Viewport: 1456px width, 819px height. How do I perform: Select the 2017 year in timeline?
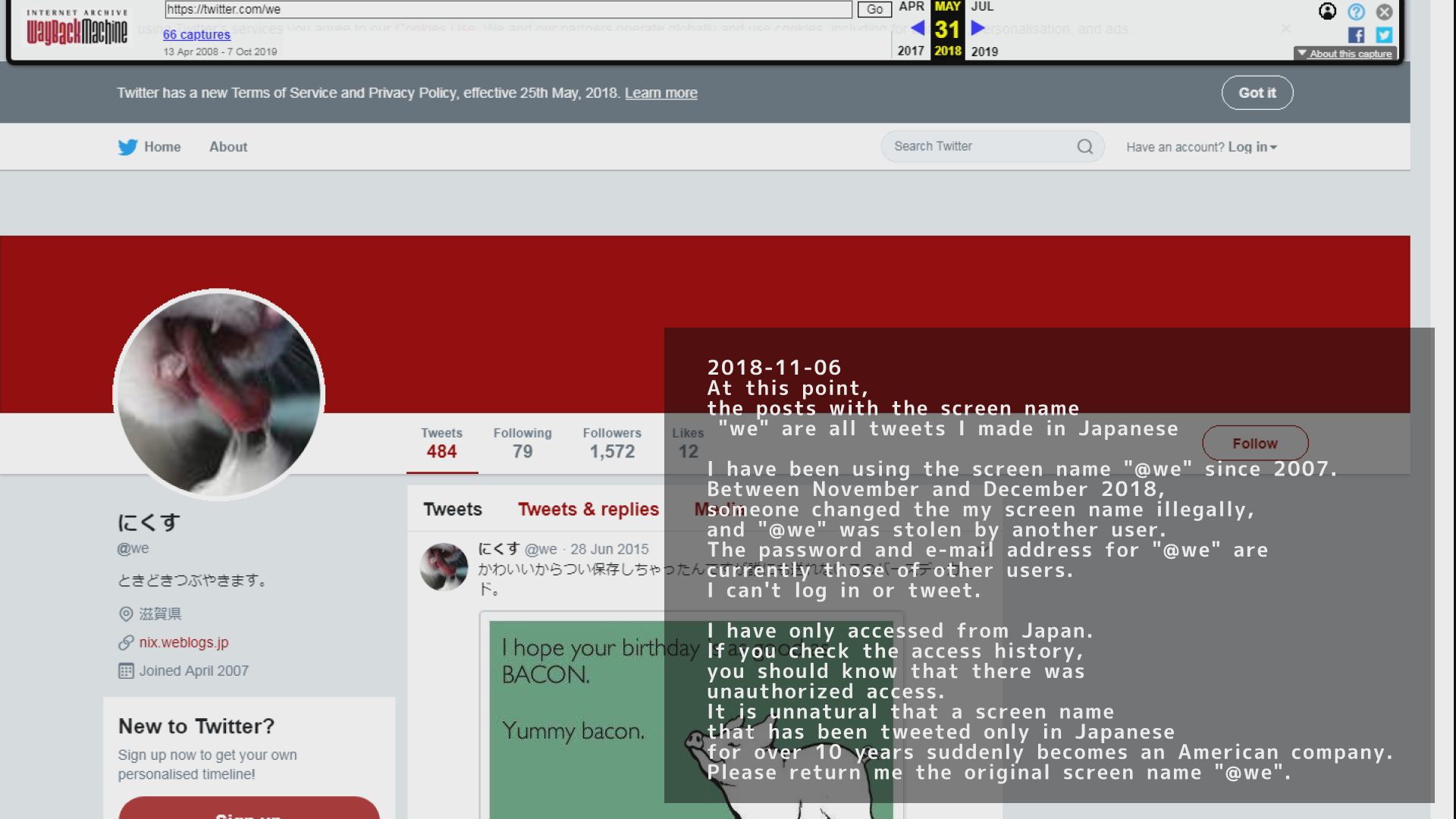(x=911, y=51)
